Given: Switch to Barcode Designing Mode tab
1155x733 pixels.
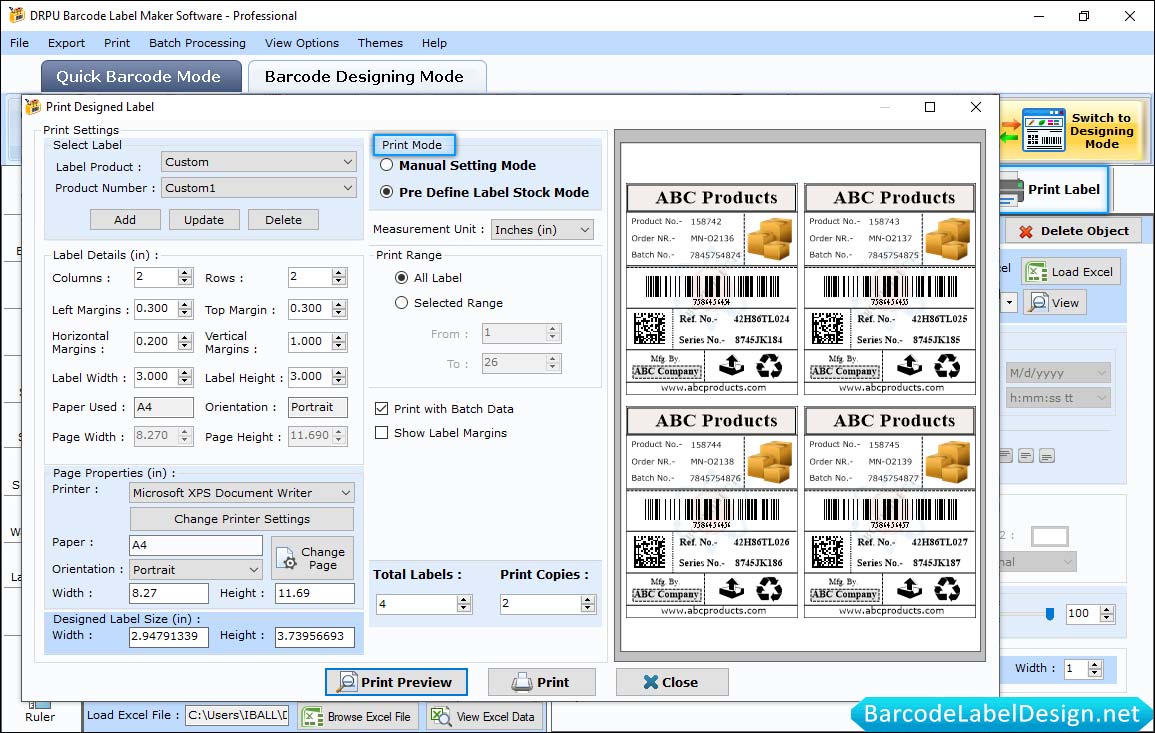Looking at the screenshot, I should click(x=367, y=77).
